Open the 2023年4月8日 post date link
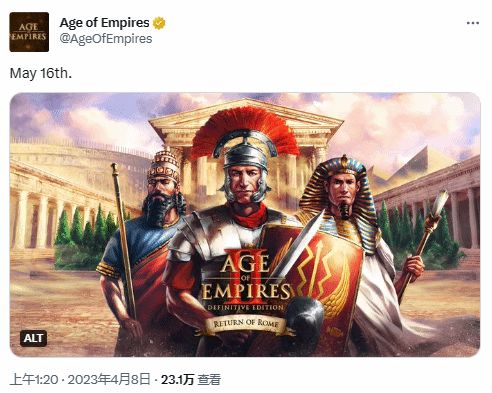 (x=109, y=380)
